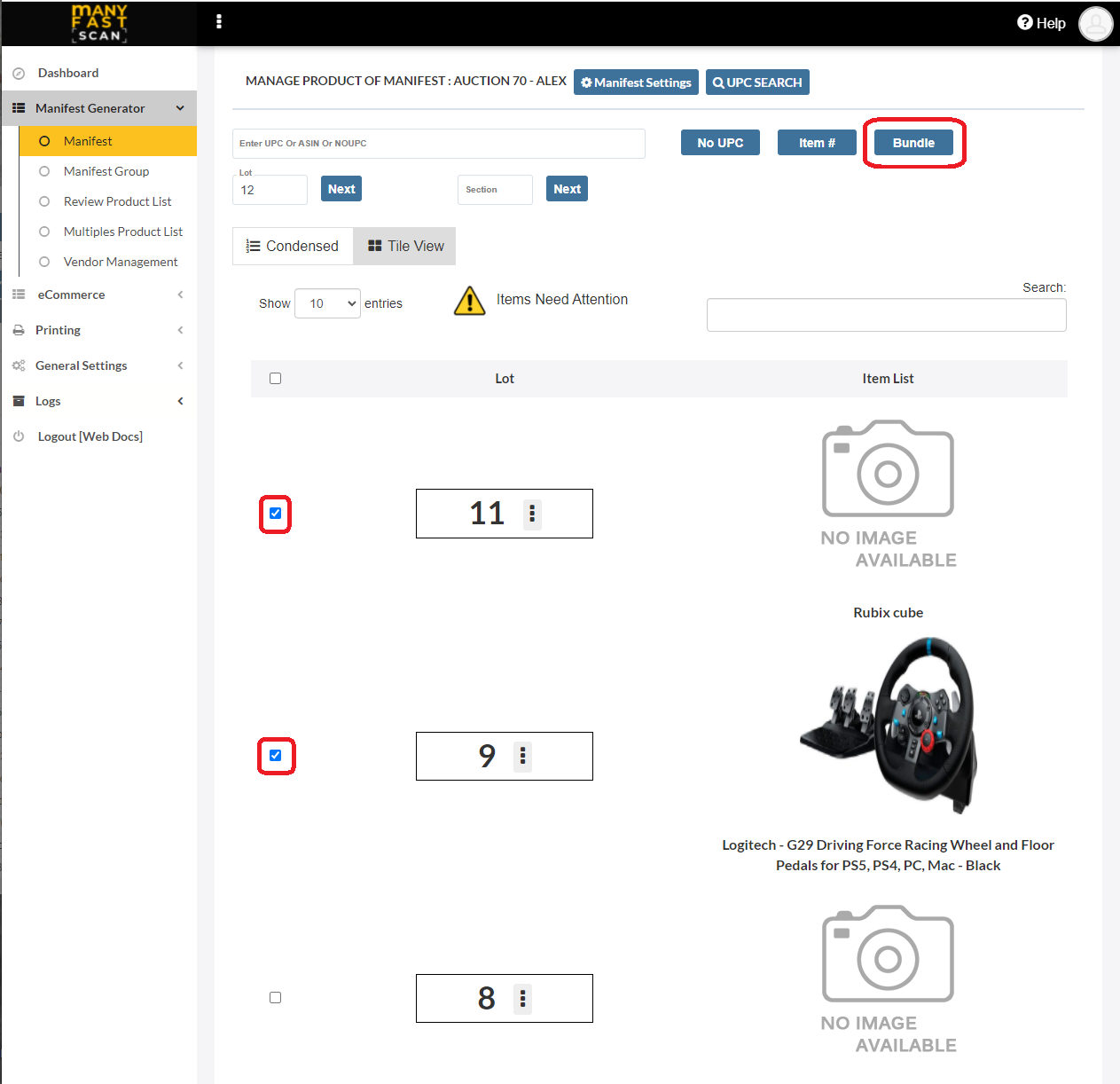This screenshot has width=1120, height=1084.
Task: Open the user avatar profile menu
Action: pos(1096,24)
